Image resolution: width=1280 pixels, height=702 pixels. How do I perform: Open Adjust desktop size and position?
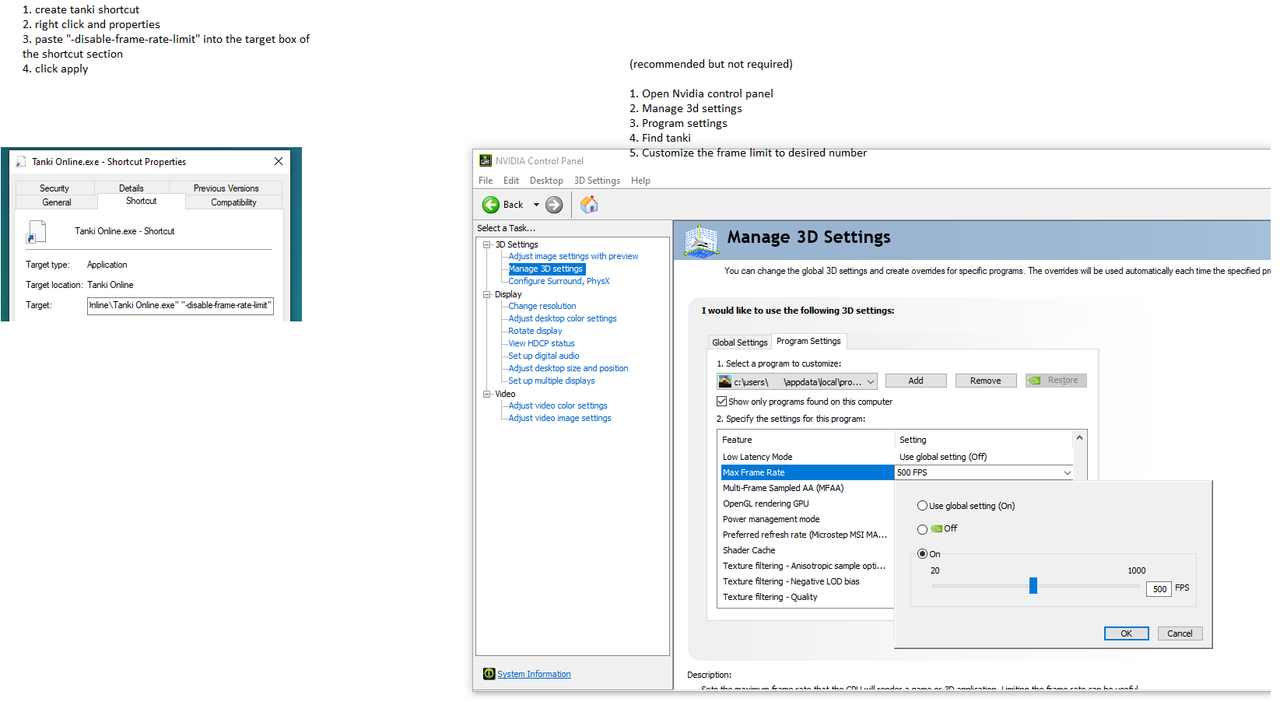(568, 368)
